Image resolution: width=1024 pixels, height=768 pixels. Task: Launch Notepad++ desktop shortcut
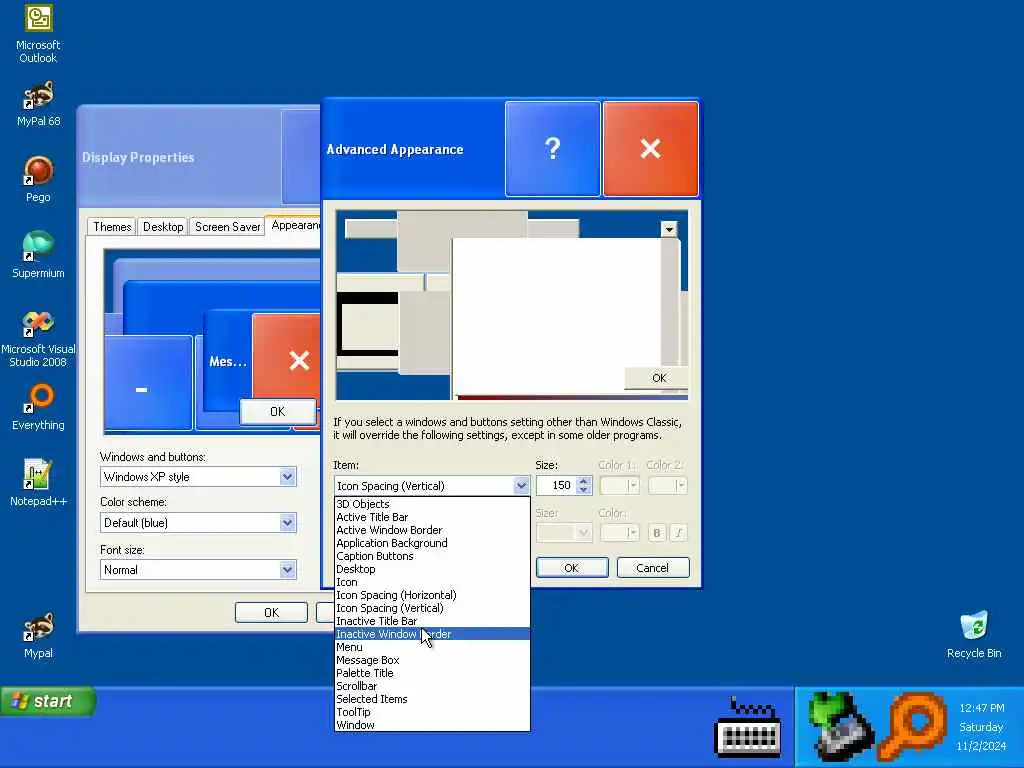38,483
